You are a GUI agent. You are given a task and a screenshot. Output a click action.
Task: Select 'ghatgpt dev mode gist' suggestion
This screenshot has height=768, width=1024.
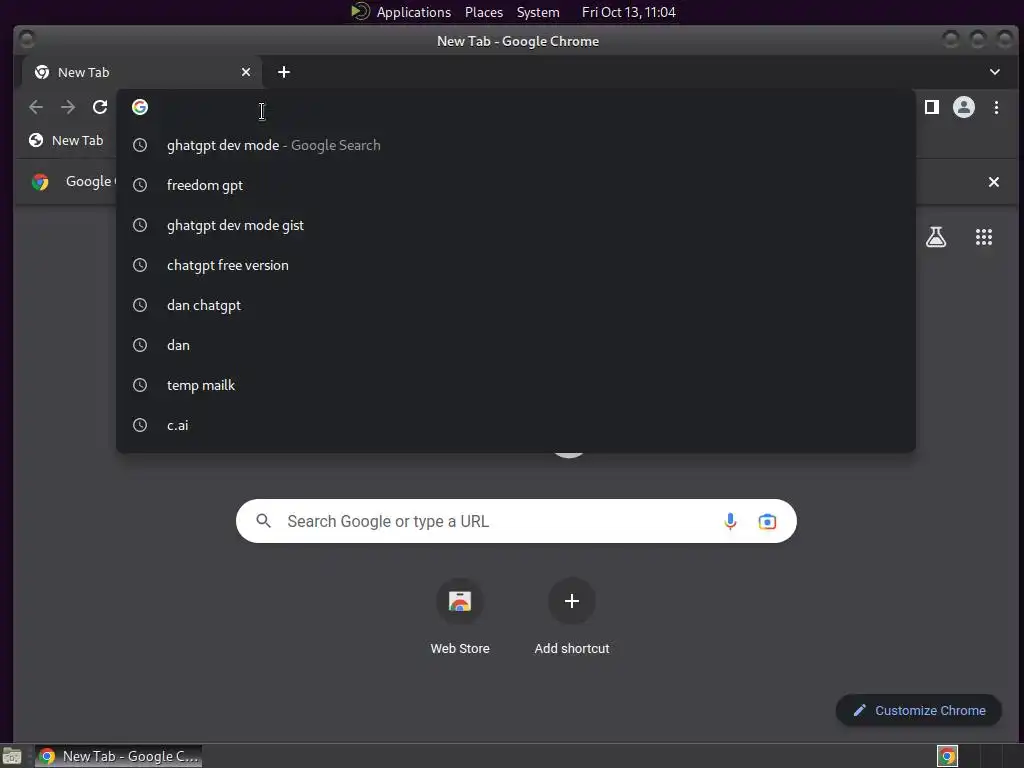pos(515,225)
